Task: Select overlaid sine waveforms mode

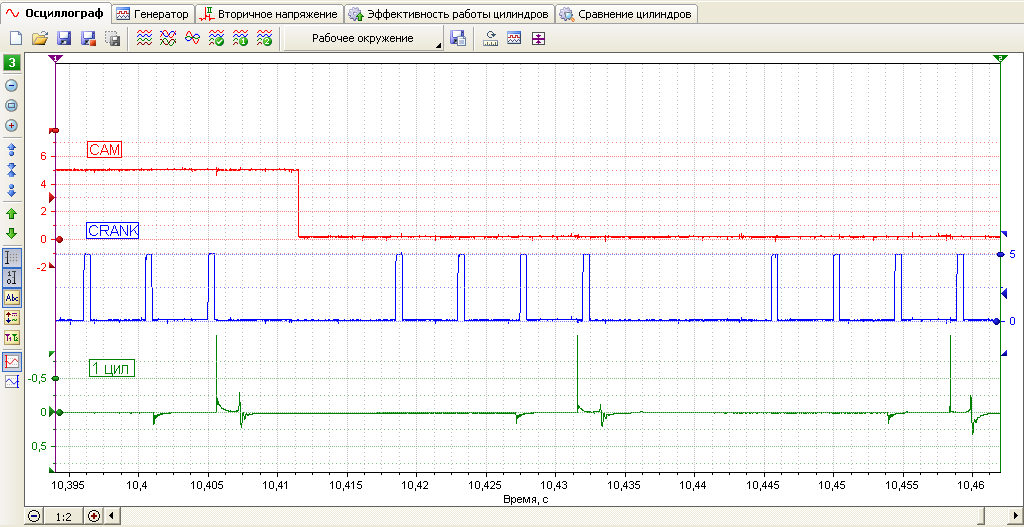Action: 192,39
